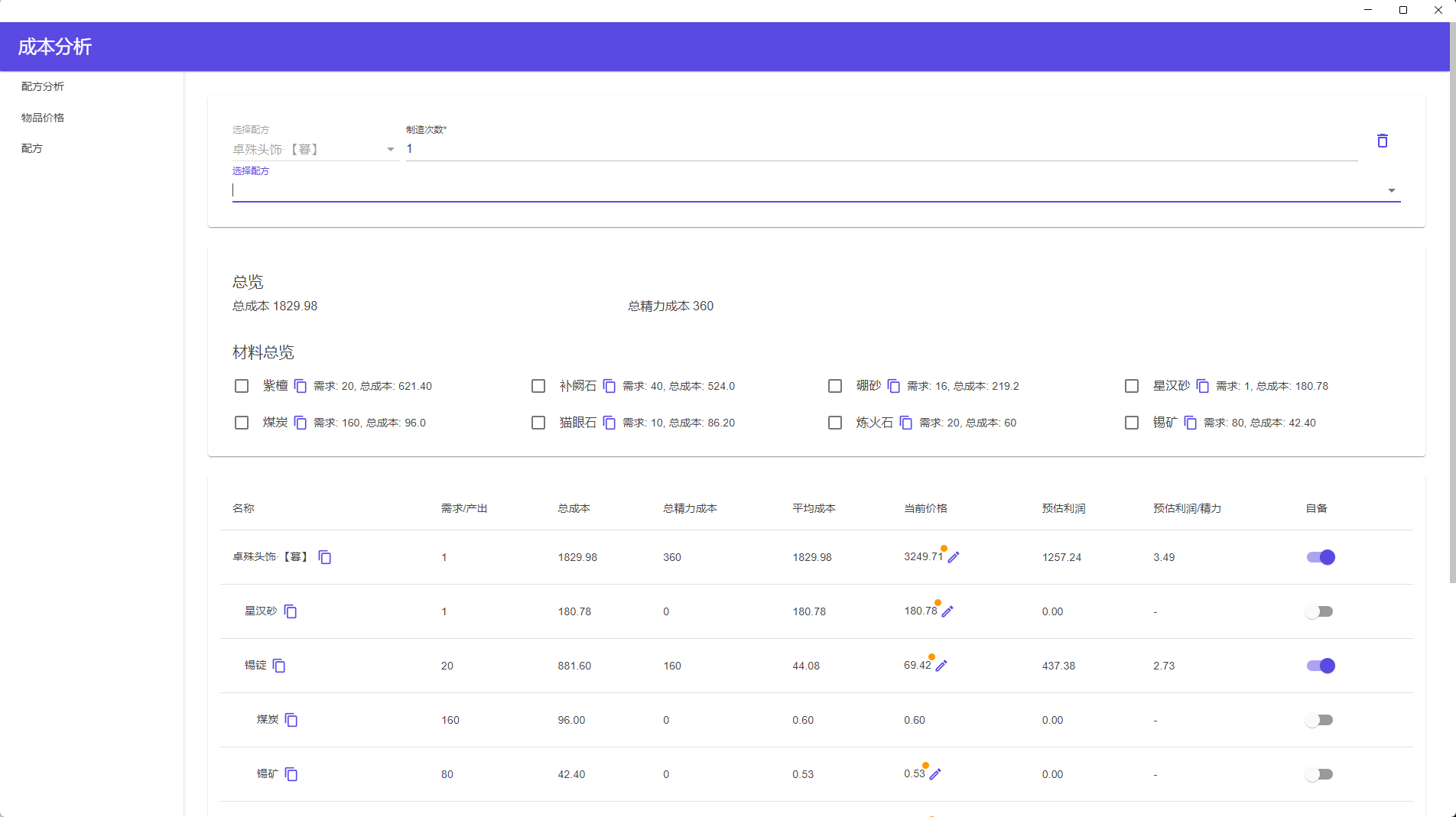1456x817 pixels.
Task: Copy 锡锭 name in table row
Action: [x=279, y=666]
